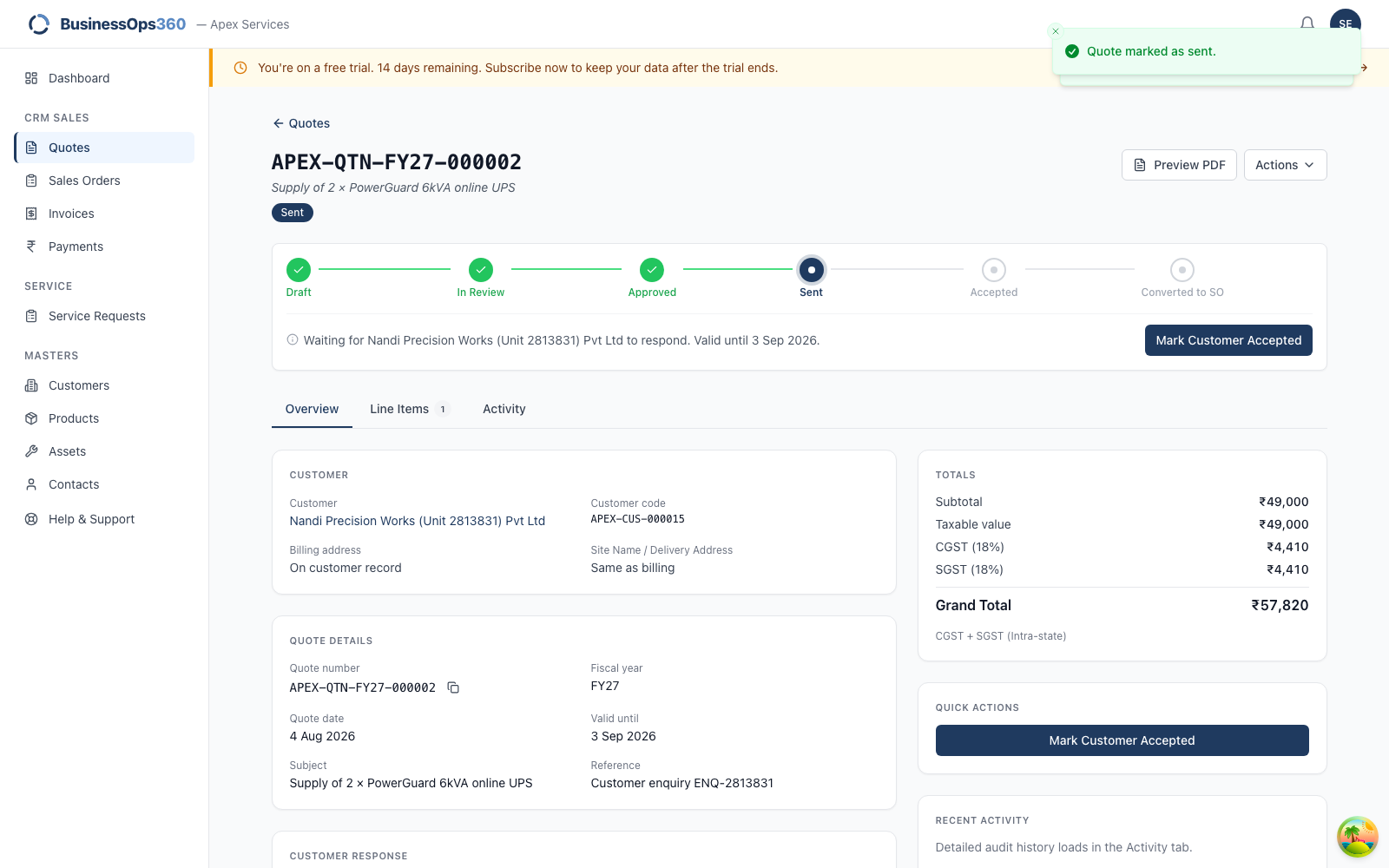Click the In Review step checkmark
Image resolution: width=1389 pixels, height=868 pixels.
[481, 270]
